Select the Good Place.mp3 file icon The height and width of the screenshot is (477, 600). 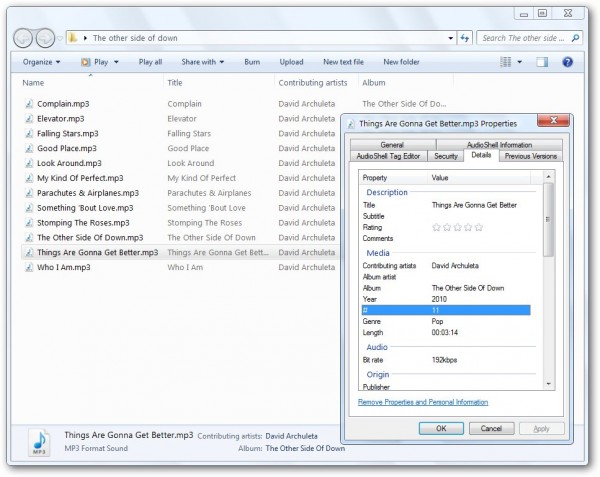point(29,148)
